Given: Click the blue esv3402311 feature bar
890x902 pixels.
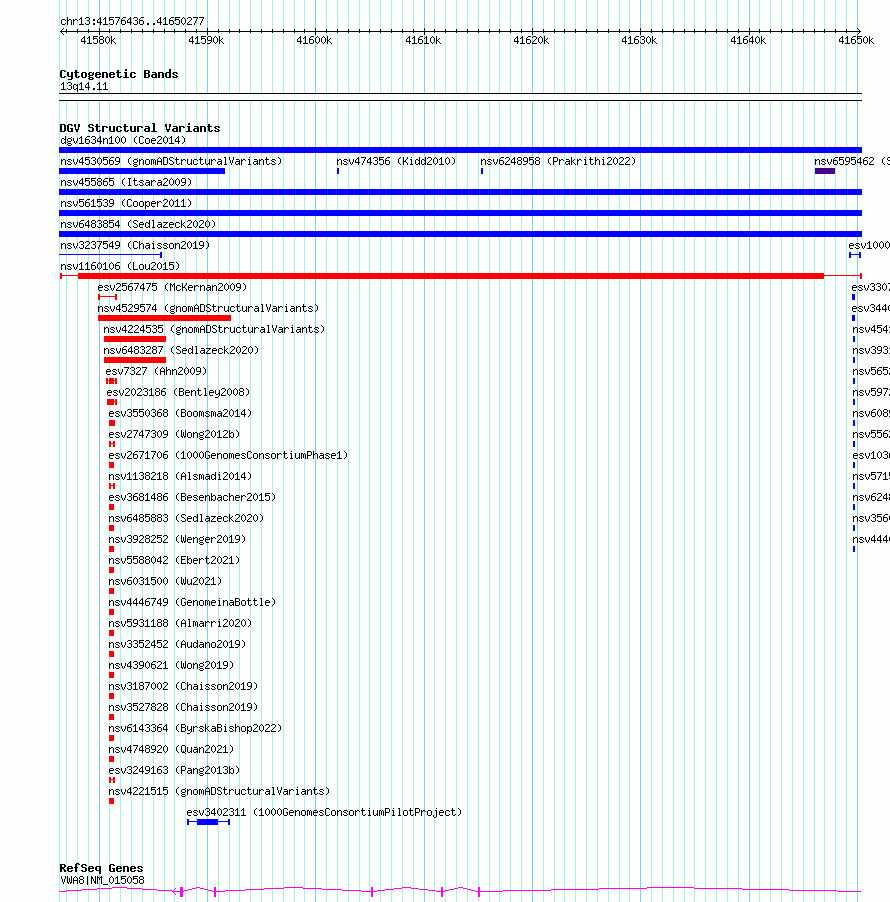Looking at the screenshot, I should (x=208, y=822).
